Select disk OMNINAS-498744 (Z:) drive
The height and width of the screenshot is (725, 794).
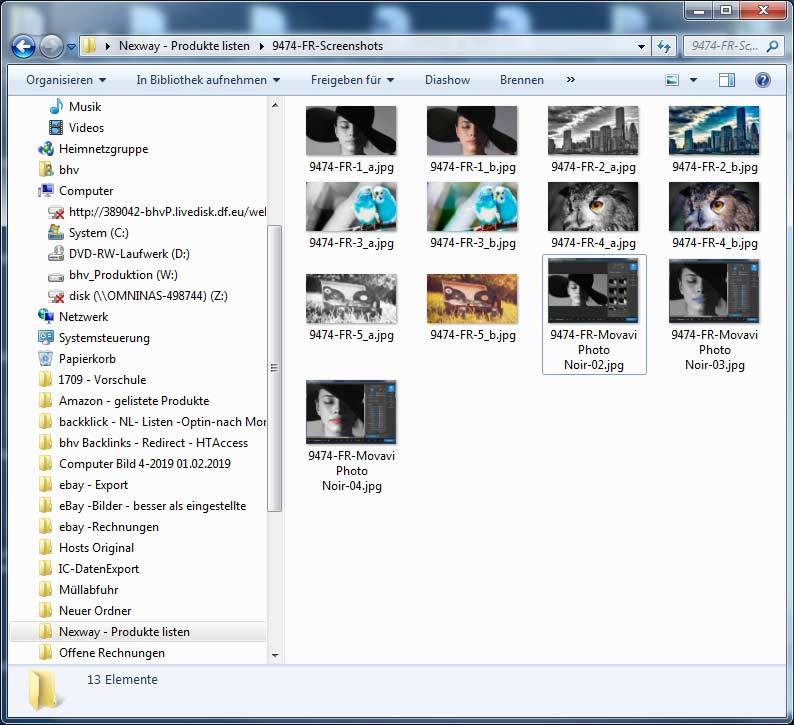point(148,296)
